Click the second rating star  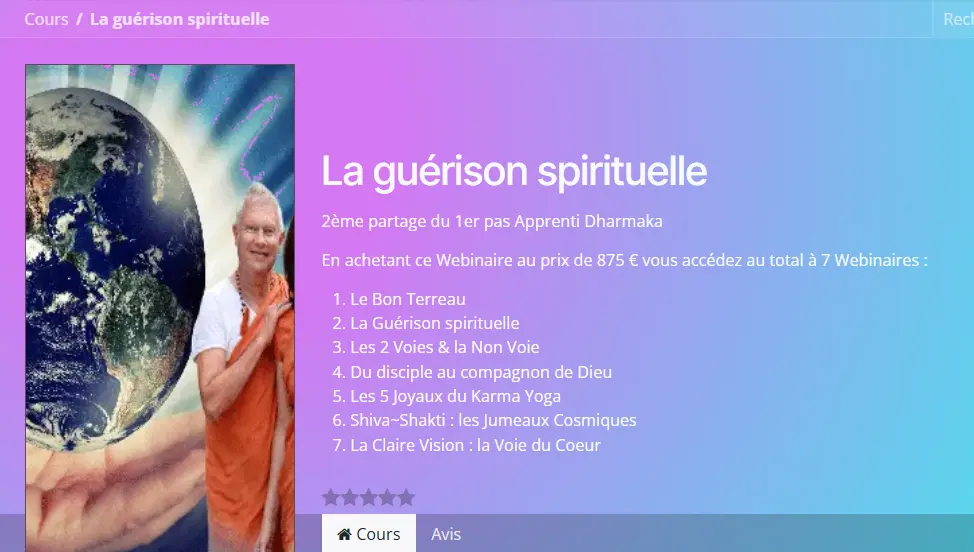point(350,497)
